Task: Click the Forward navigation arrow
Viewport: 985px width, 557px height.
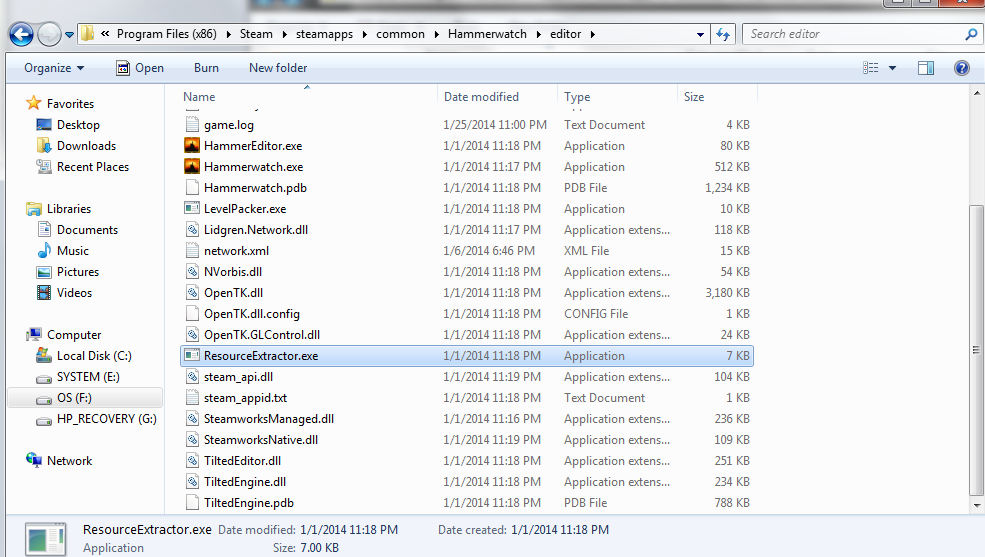Action: [49, 34]
